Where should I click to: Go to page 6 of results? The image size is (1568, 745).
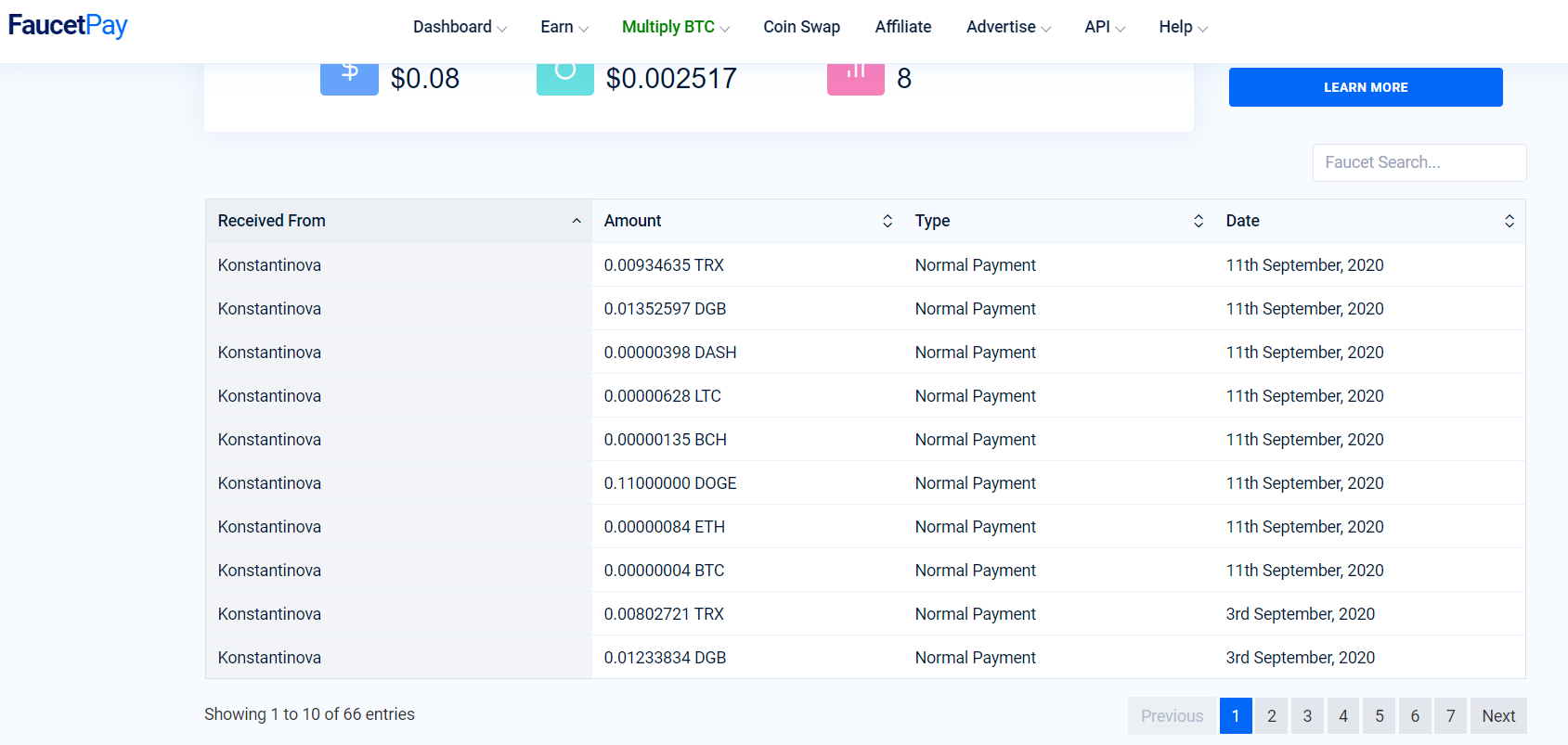pyautogui.click(x=1415, y=716)
